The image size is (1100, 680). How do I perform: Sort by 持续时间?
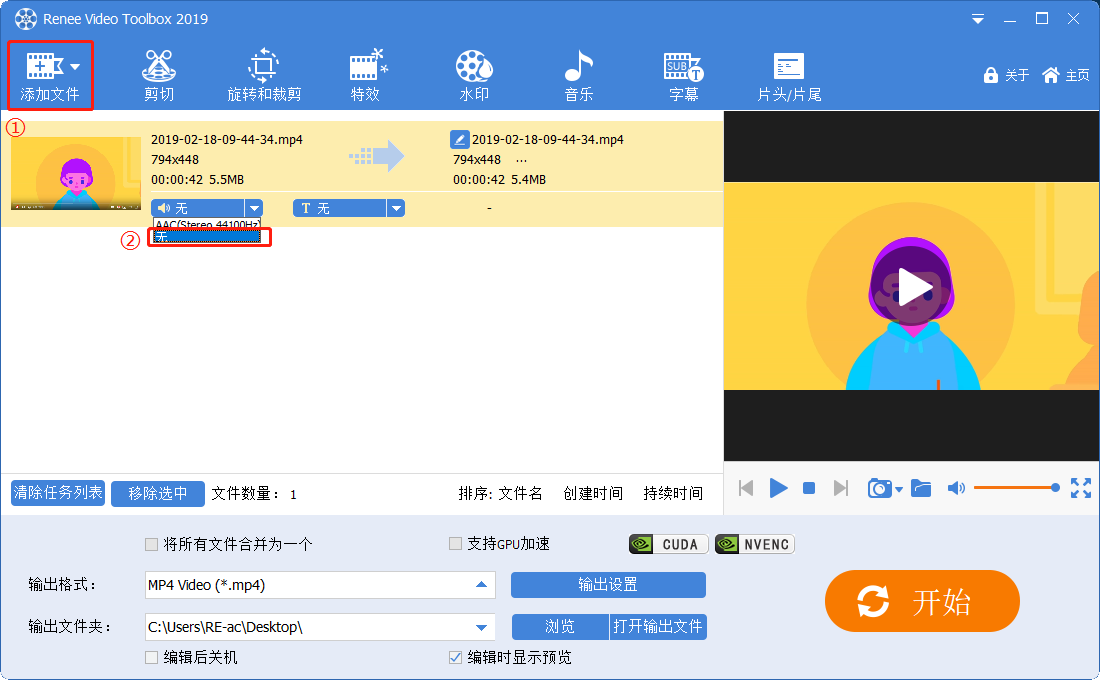673,493
